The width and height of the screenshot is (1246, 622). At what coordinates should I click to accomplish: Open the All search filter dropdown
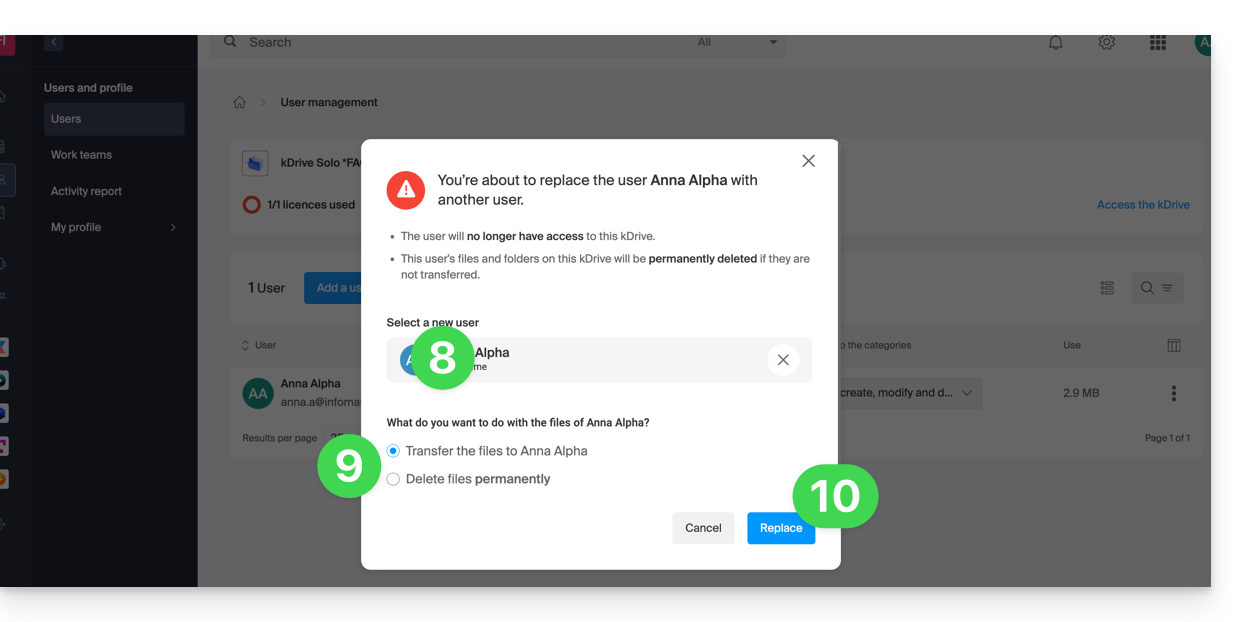coord(737,42)
